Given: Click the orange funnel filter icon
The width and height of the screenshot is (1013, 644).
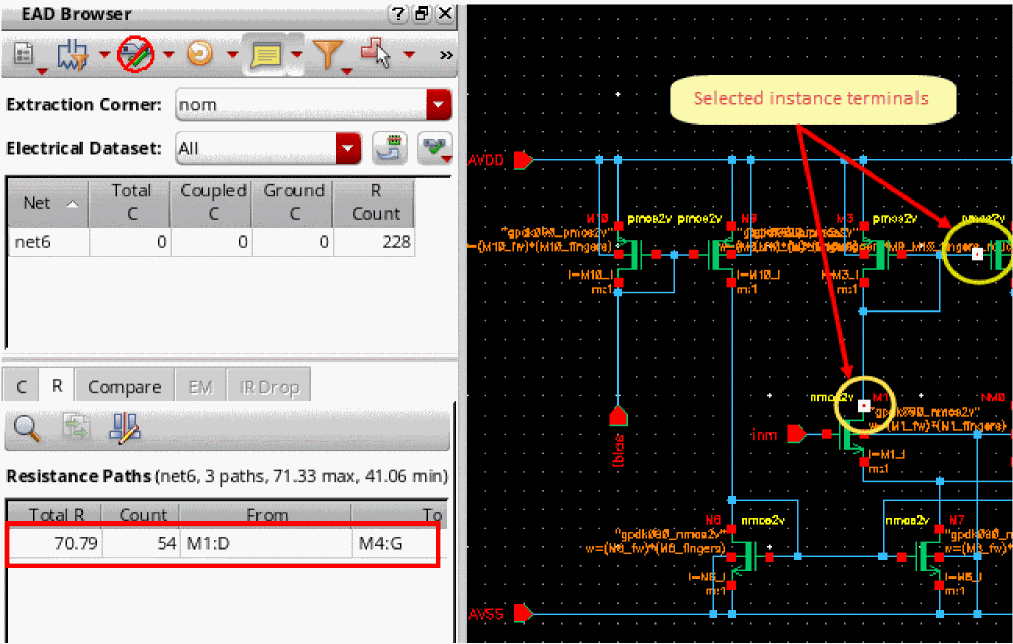Looking at the screenshot, I should point(326,54).
